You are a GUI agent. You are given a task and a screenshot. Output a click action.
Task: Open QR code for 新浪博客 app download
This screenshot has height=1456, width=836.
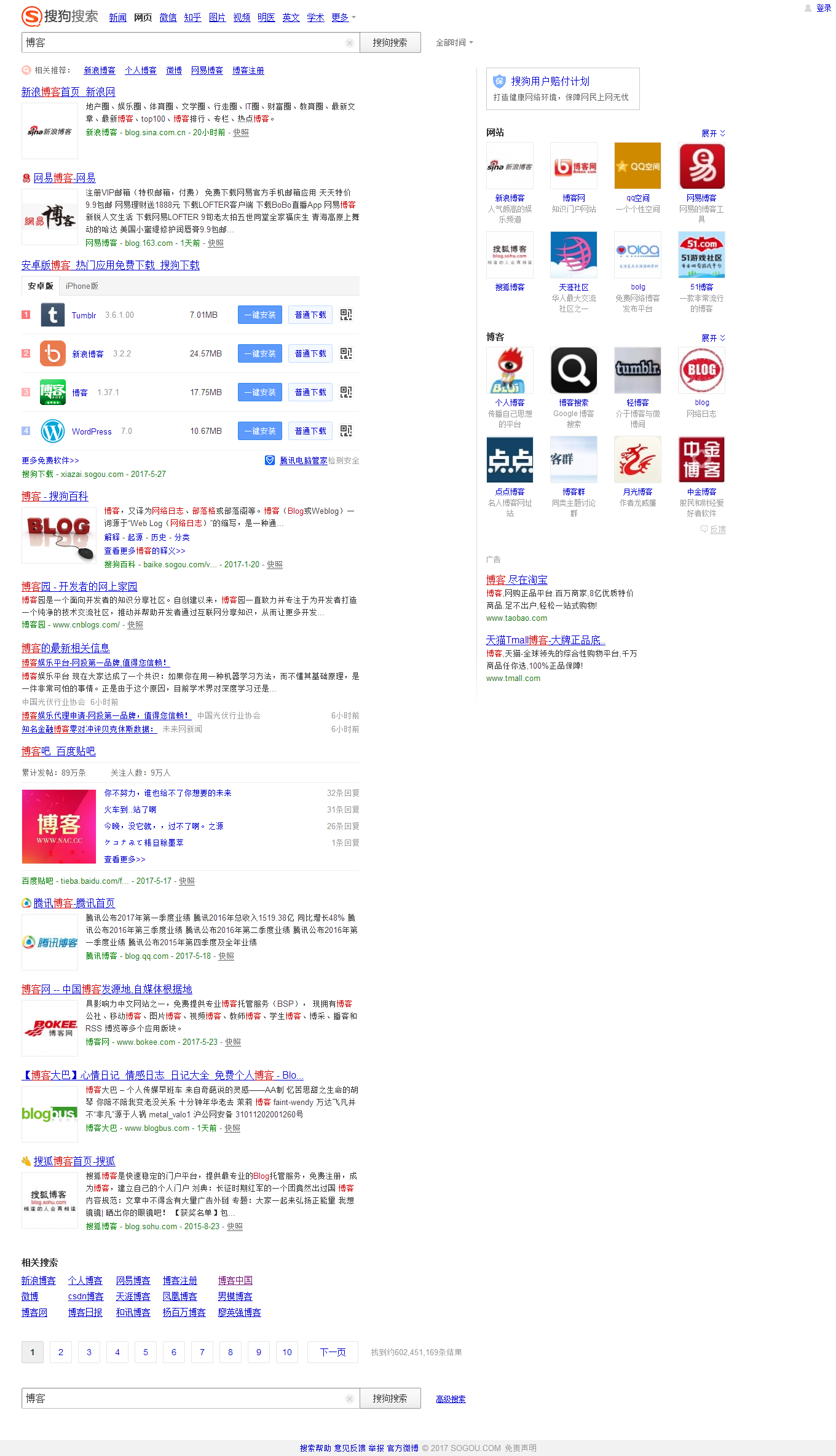tap(346, 353)
